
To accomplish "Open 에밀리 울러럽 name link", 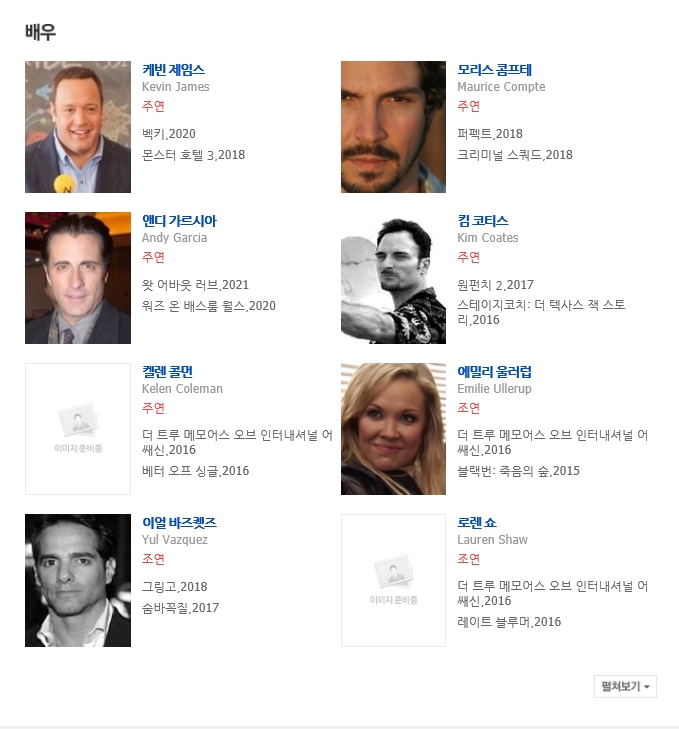I will [x=494, y=372].
